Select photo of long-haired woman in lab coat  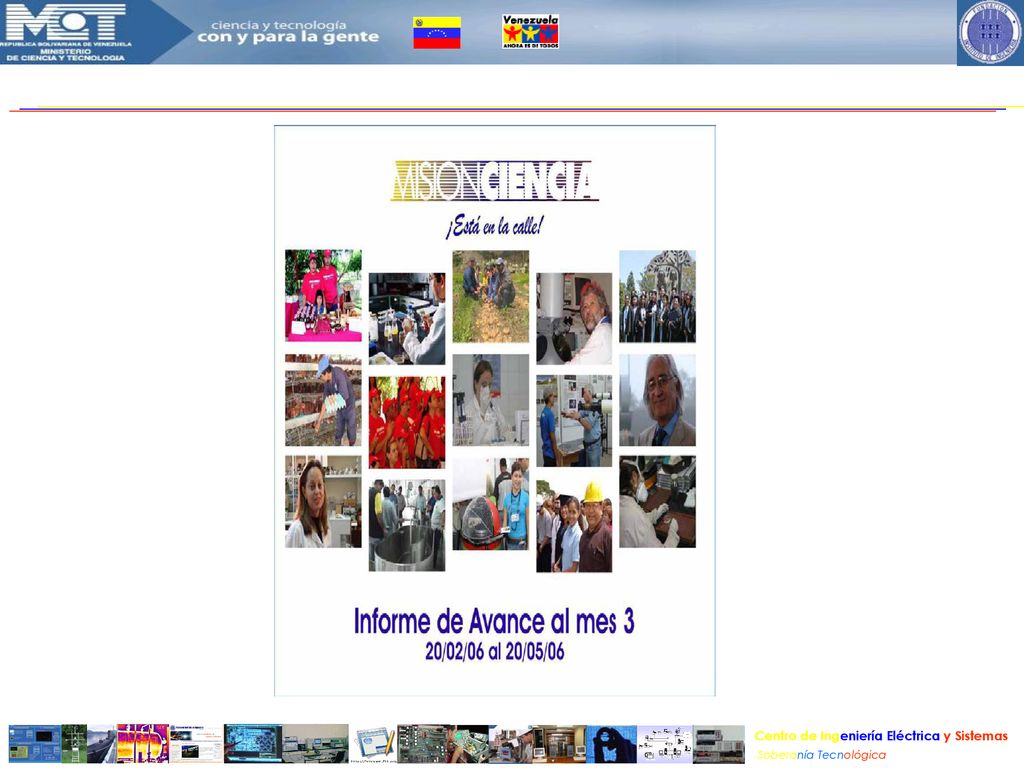coord(323,502)
